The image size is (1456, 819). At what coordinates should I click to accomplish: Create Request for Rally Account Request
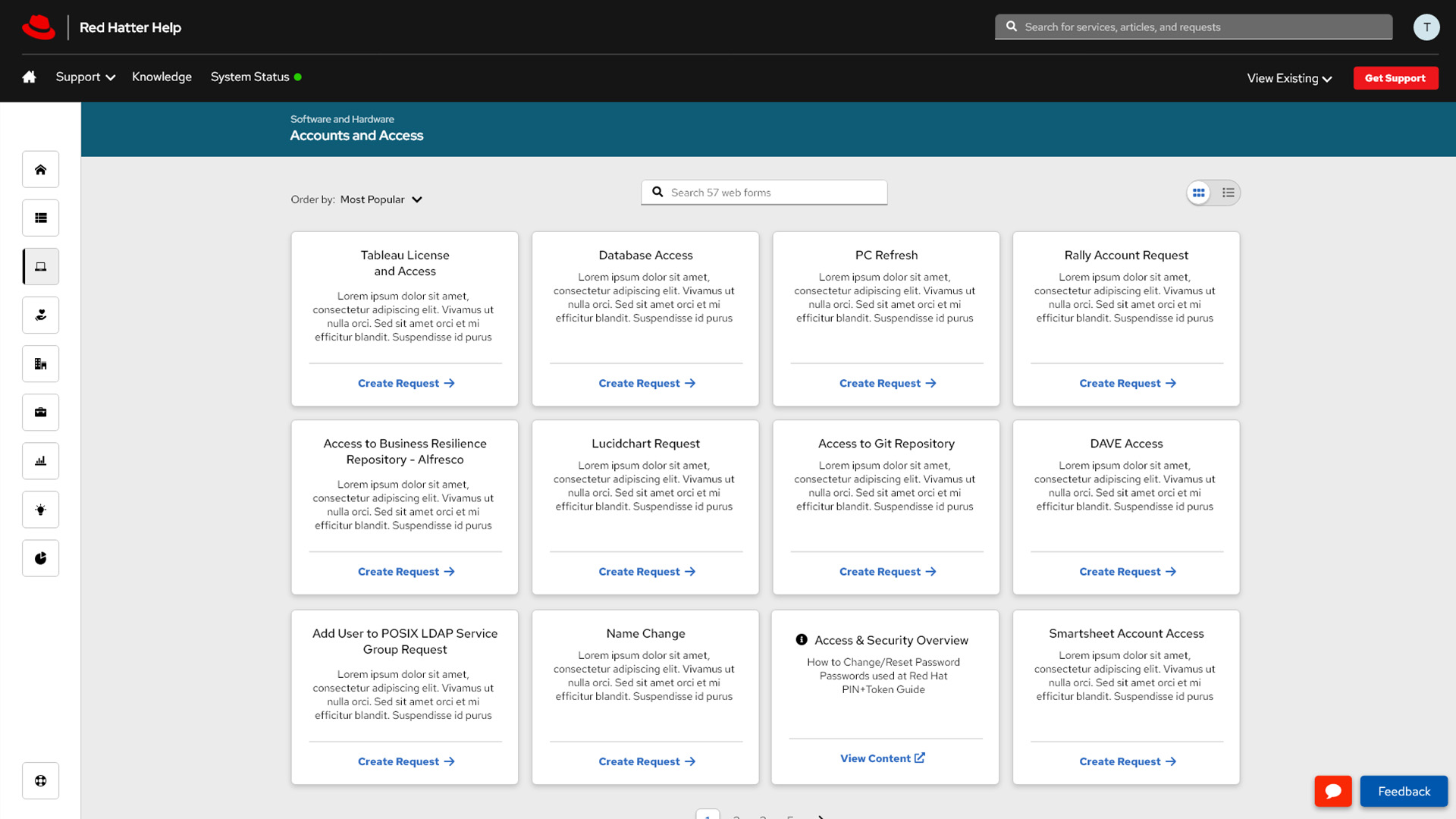[1128, 383]
